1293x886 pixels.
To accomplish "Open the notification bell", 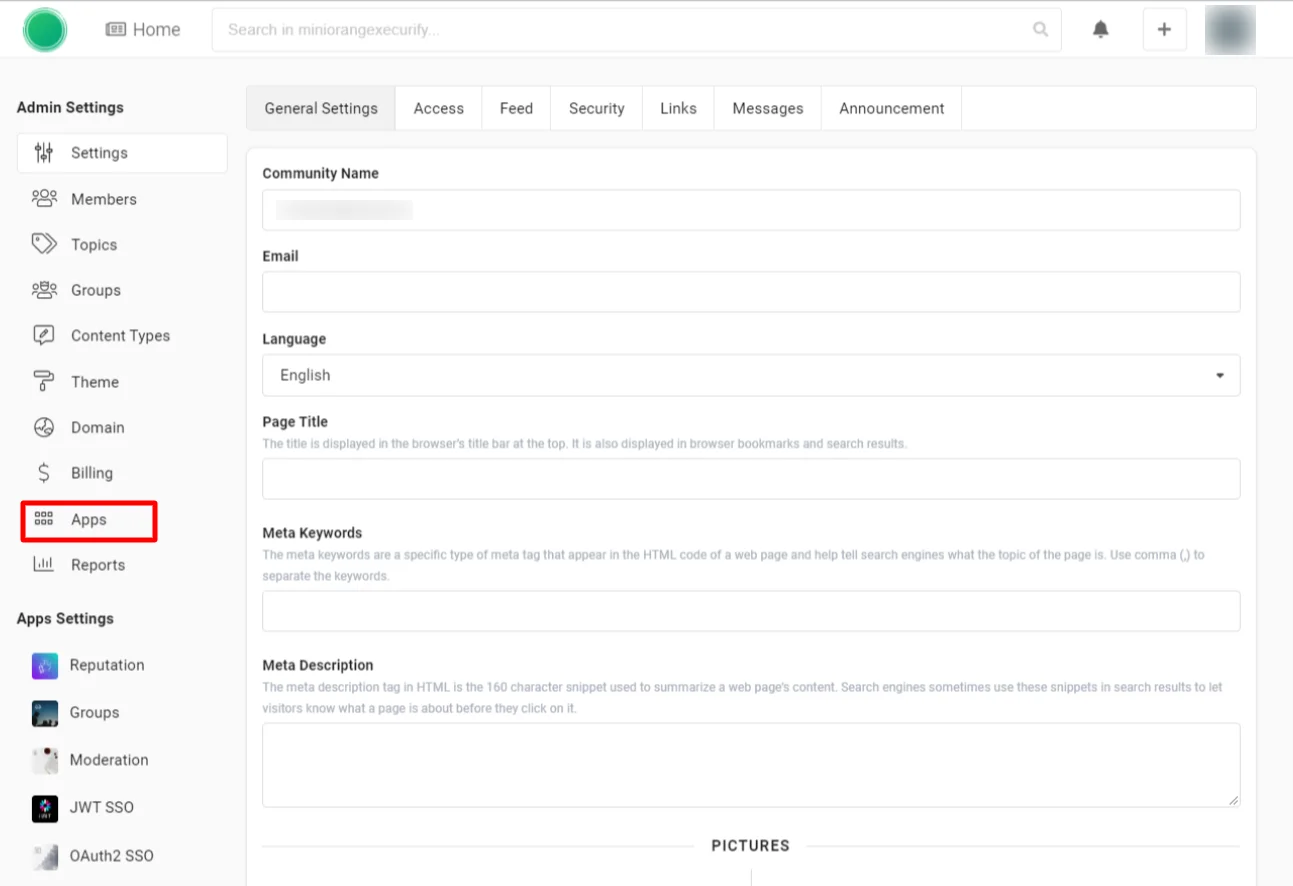I will pyautogui.click(x=1100, y=29).
